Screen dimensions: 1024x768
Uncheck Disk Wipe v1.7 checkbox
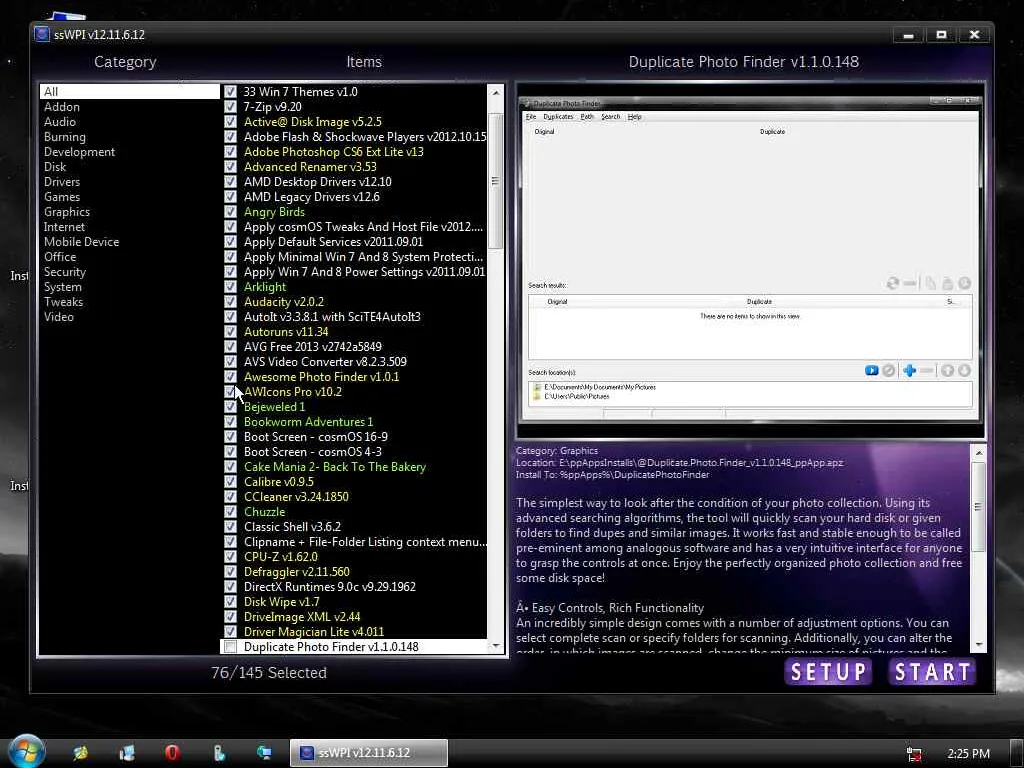(231, 602)
